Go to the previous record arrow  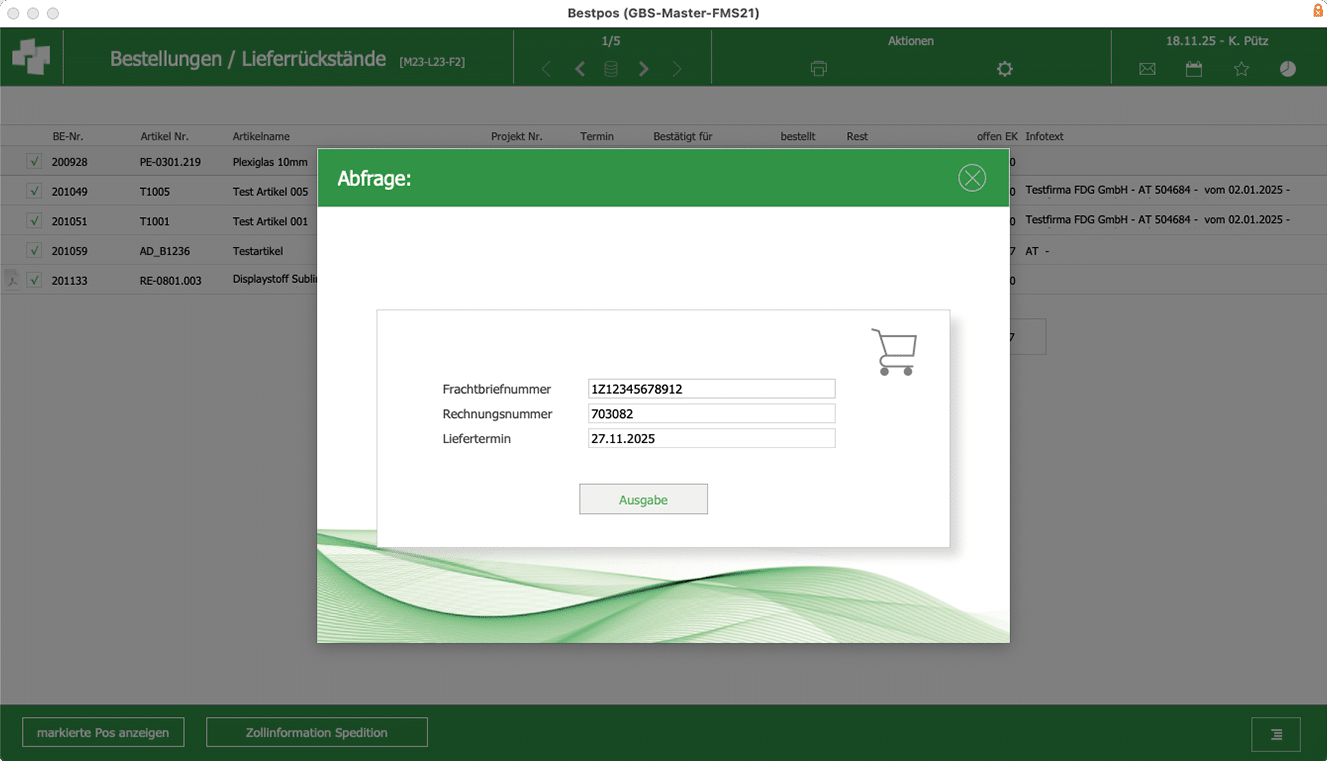580,69
